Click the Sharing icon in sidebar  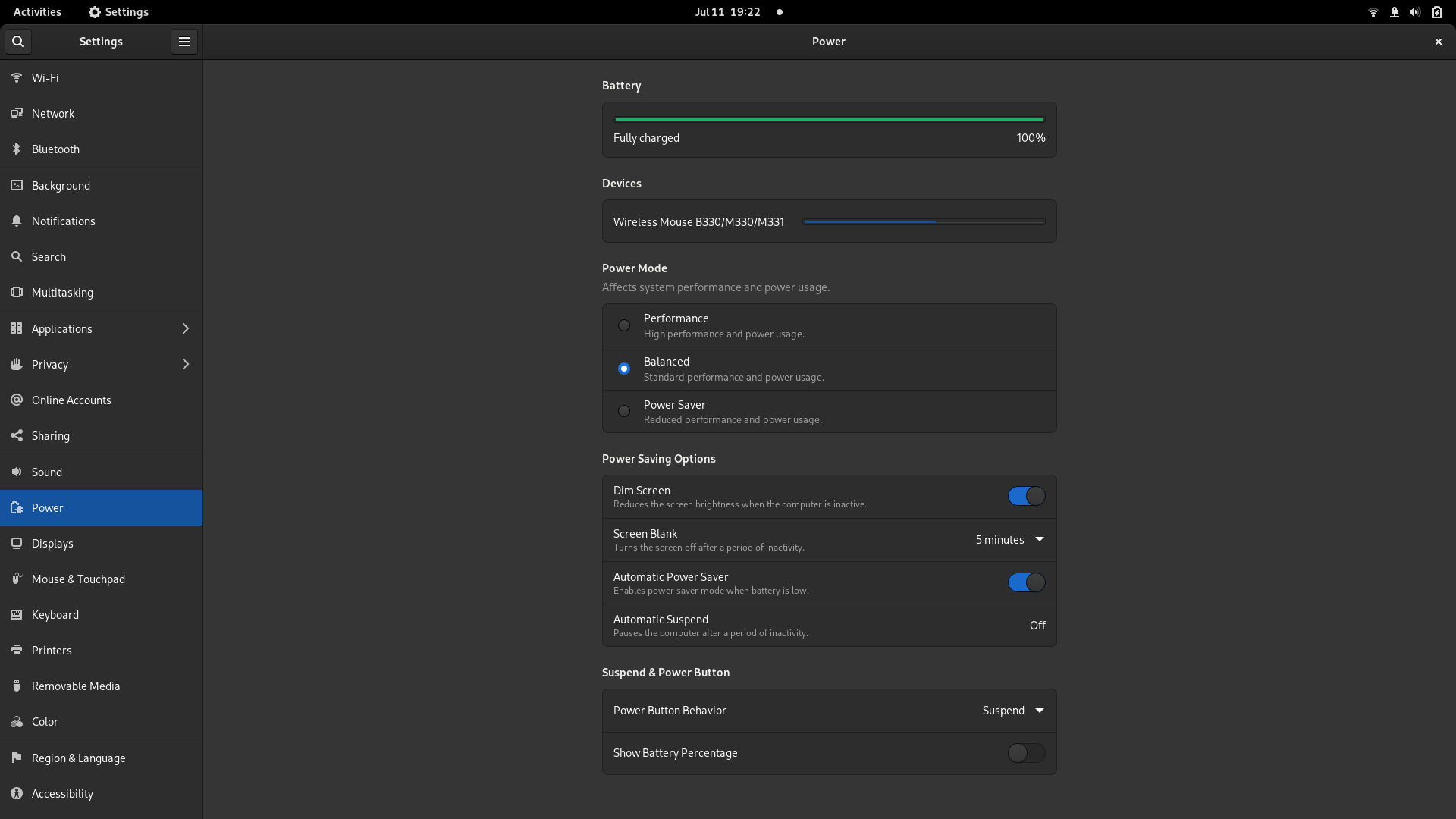click(x=17, y=436)
